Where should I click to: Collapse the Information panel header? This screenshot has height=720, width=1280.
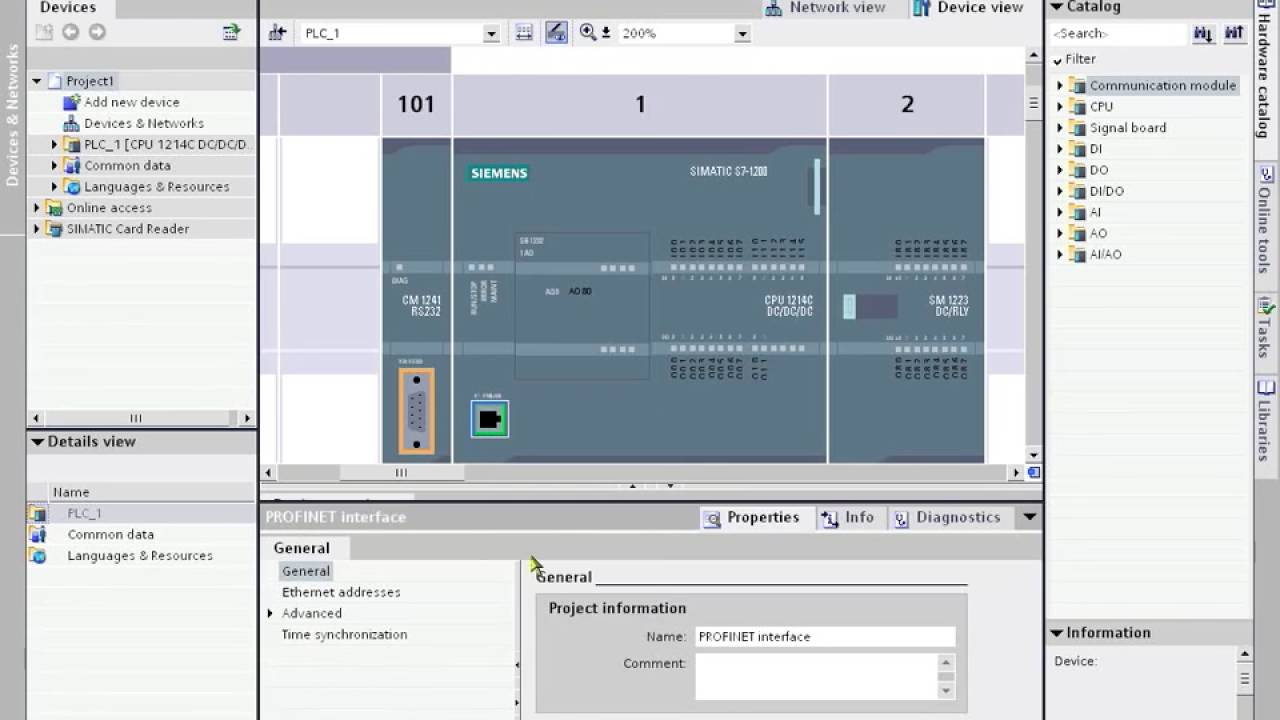[x=1056, y=633]
